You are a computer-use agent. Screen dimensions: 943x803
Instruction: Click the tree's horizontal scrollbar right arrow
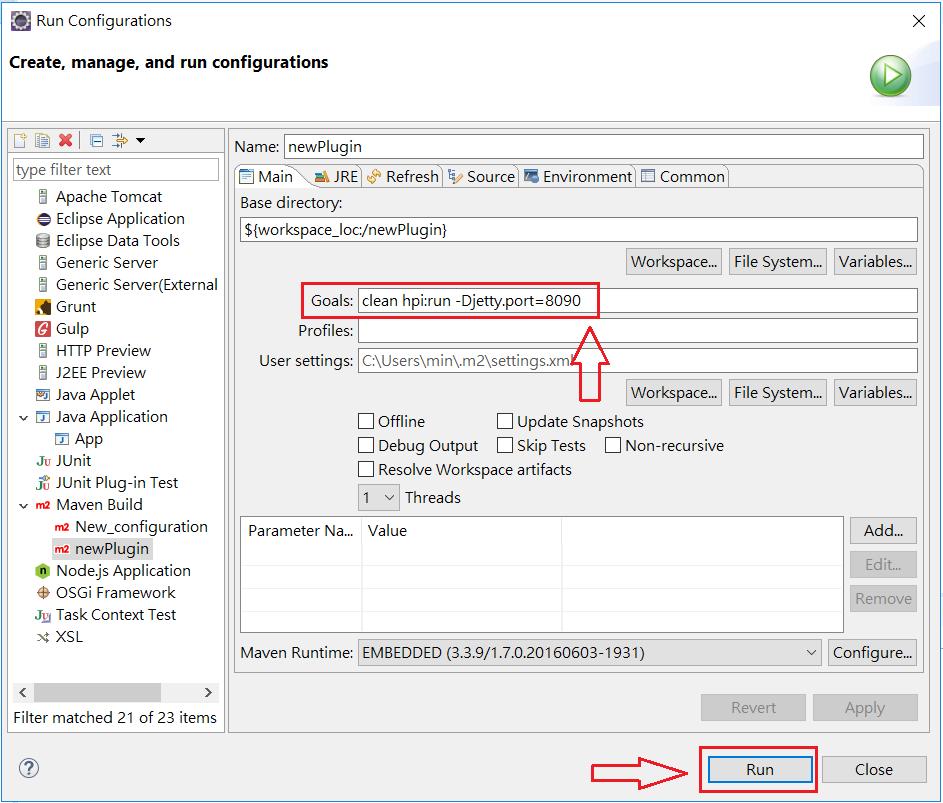tap(208, 692)
